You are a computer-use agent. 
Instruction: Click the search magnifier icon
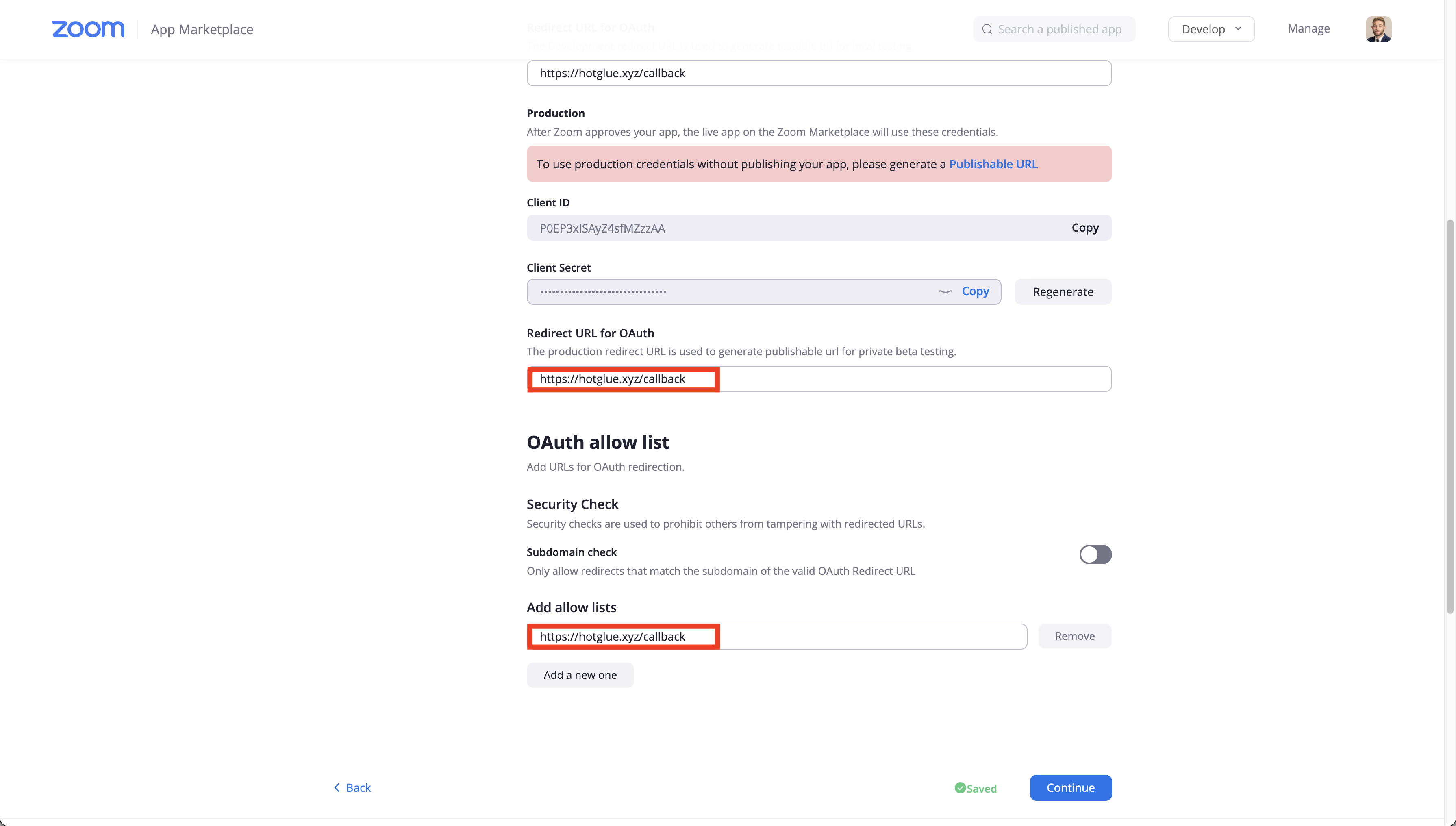coord(987,29)
